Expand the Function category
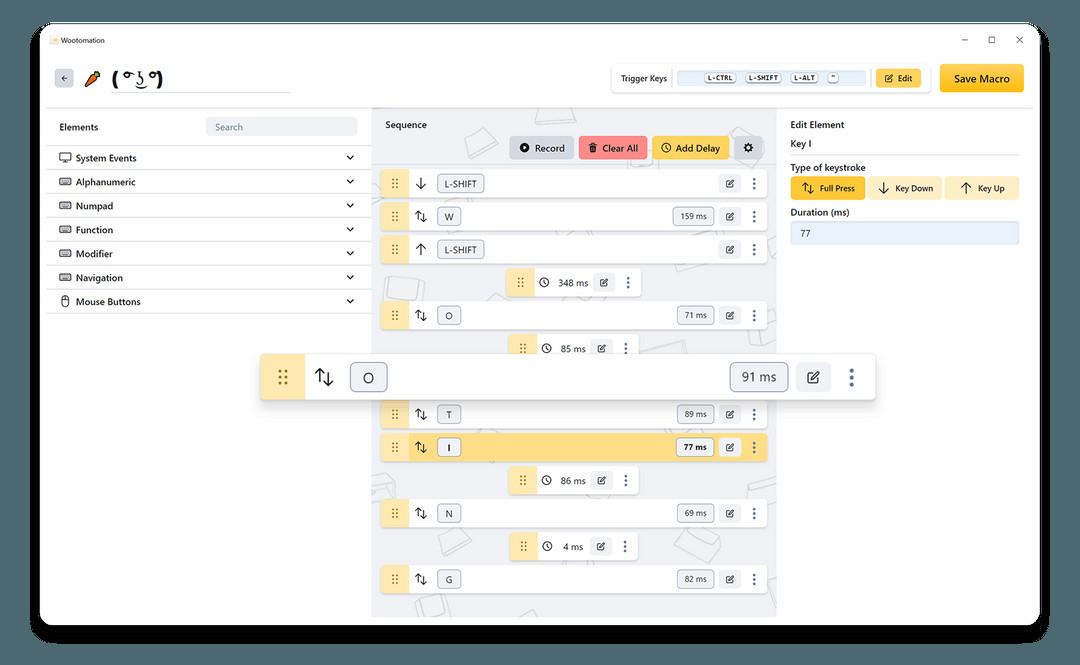This screenshot has height=665, width=1080. click(x=209, y=229)
